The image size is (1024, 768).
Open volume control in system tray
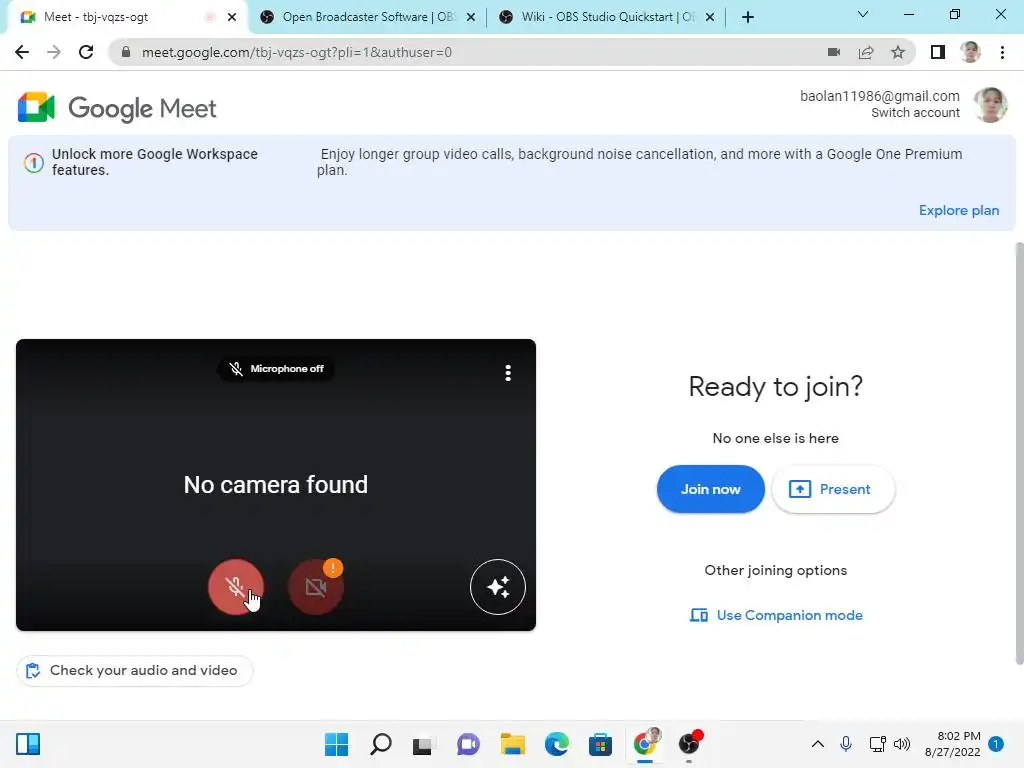(x=902, y=744)
